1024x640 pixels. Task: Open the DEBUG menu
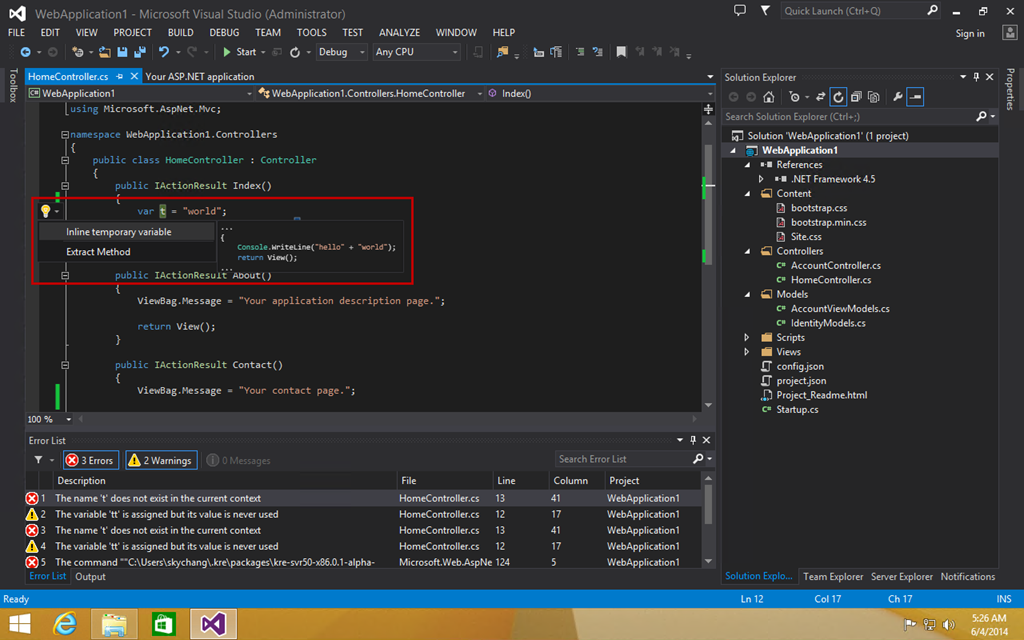coord(224,33)
